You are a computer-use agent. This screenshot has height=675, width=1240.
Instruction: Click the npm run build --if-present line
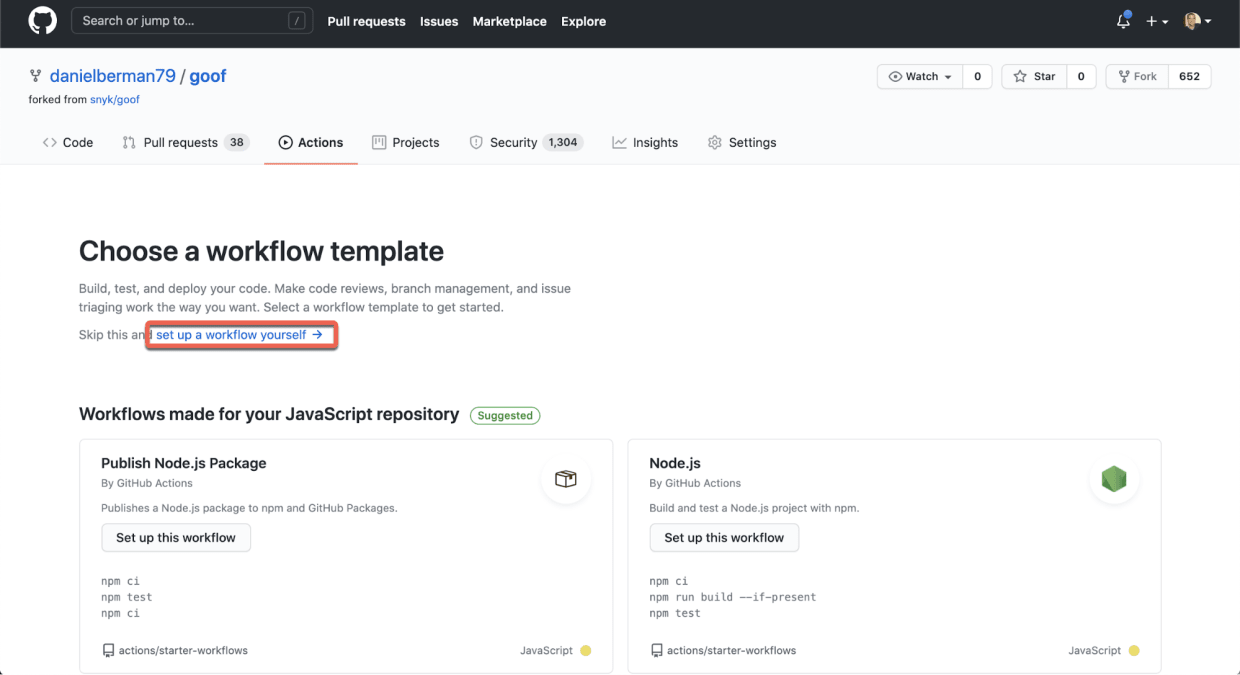[733, 597]
